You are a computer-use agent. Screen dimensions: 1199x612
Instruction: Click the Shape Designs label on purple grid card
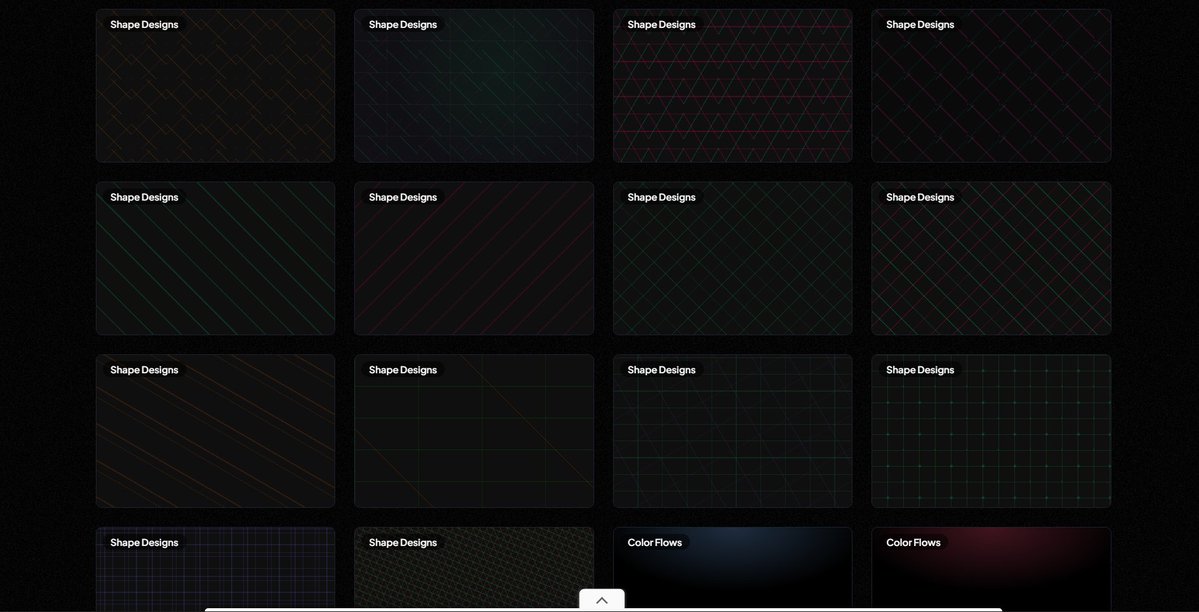144,542
